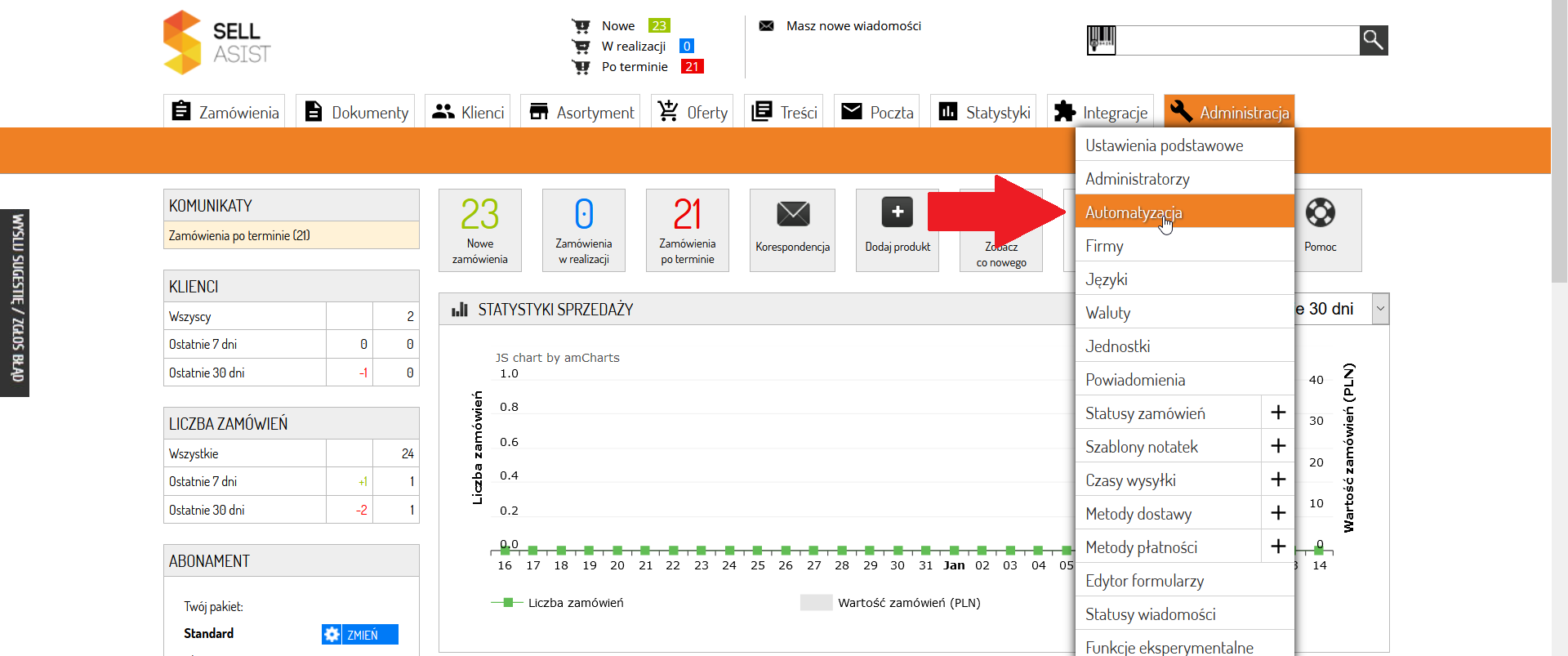Select Powiadomienia menu item
Screen dimensions: 1568x656
point(1185,380)
